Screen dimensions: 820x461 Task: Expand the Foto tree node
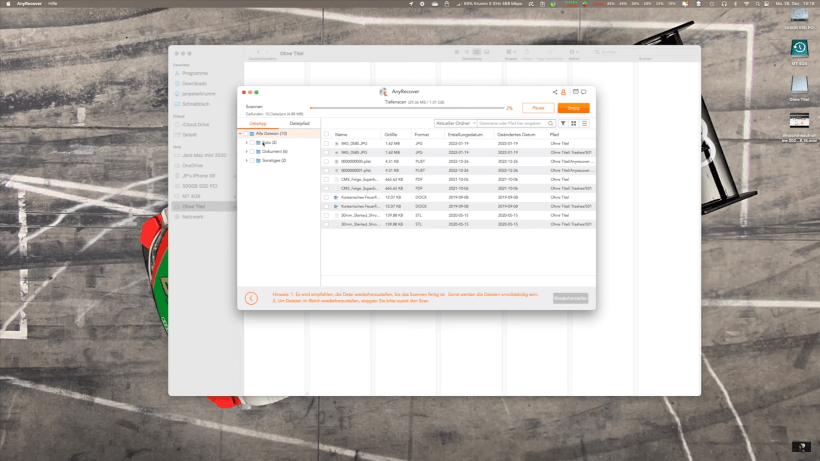(x=247, y=143)
